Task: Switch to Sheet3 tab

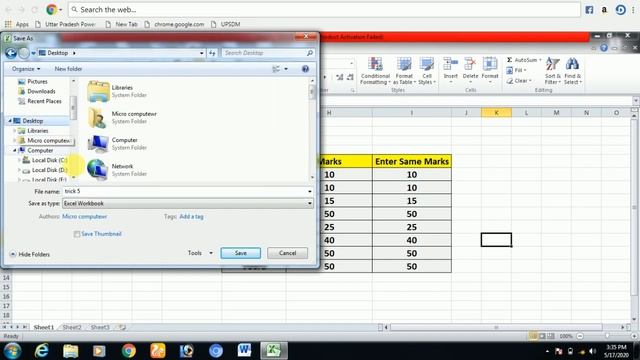Action: (x=100, y=327)
